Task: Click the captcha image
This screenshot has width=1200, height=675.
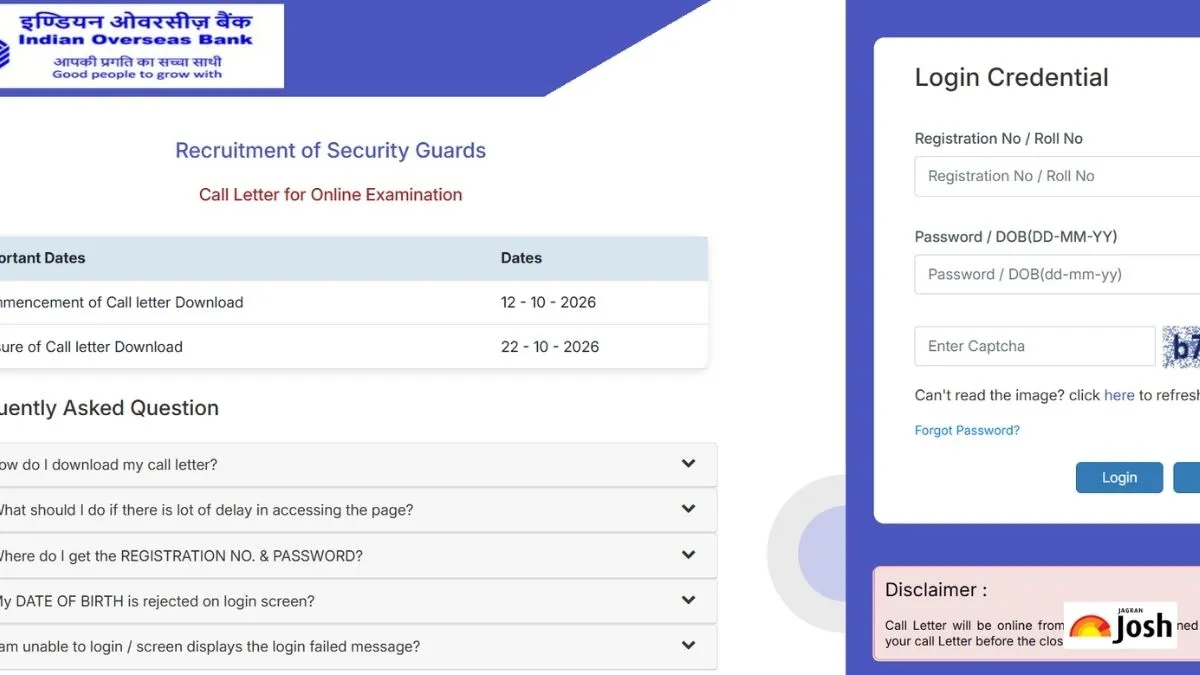Action: [1181, 347]
